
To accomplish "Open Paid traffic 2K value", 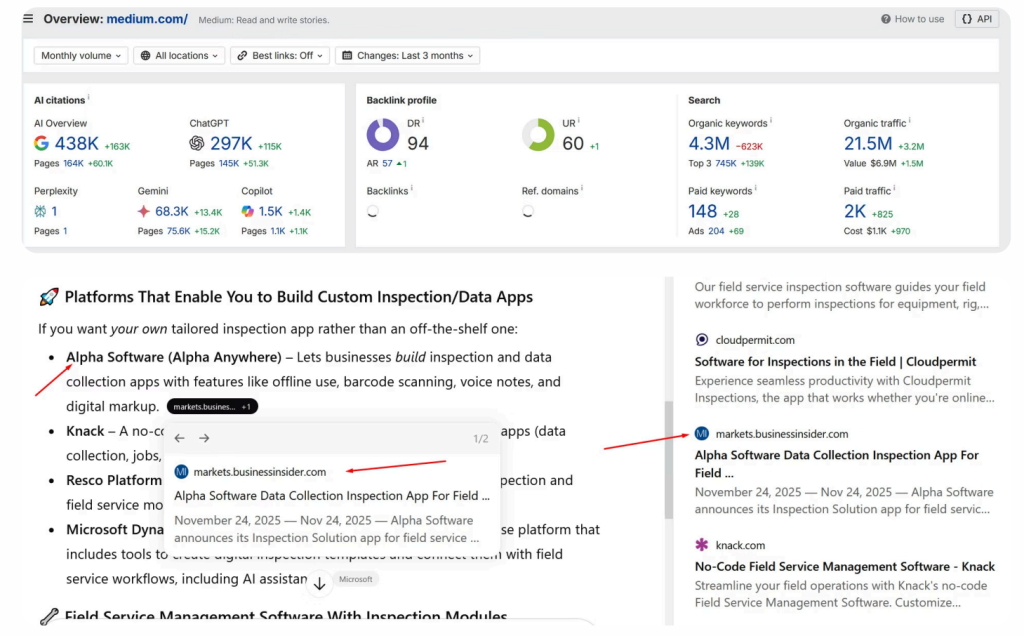I will (x=855, y=211).
